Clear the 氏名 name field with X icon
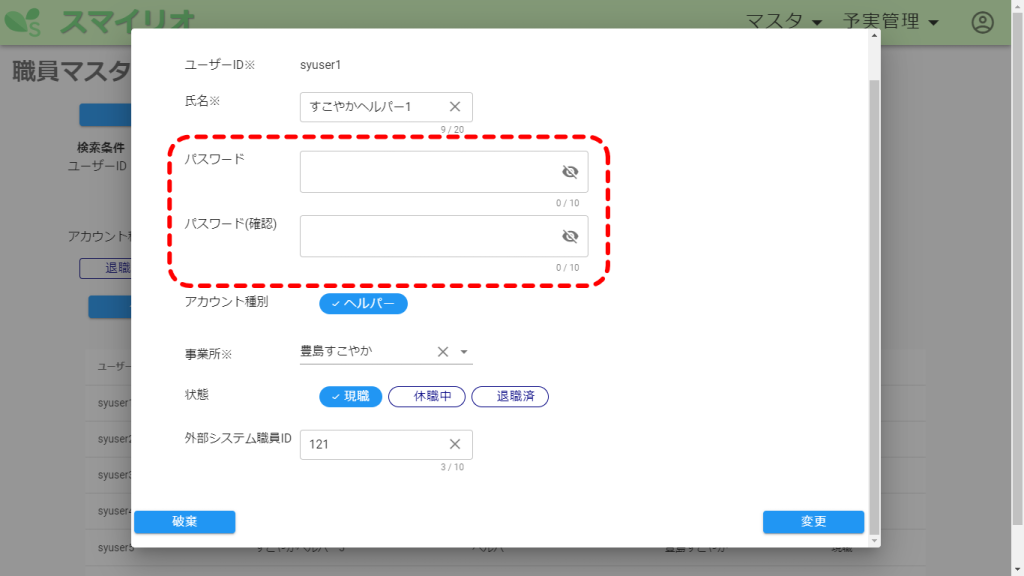The width and height of the screenshot is (1024, 576). pyautogui.click(x=454, y=107)
